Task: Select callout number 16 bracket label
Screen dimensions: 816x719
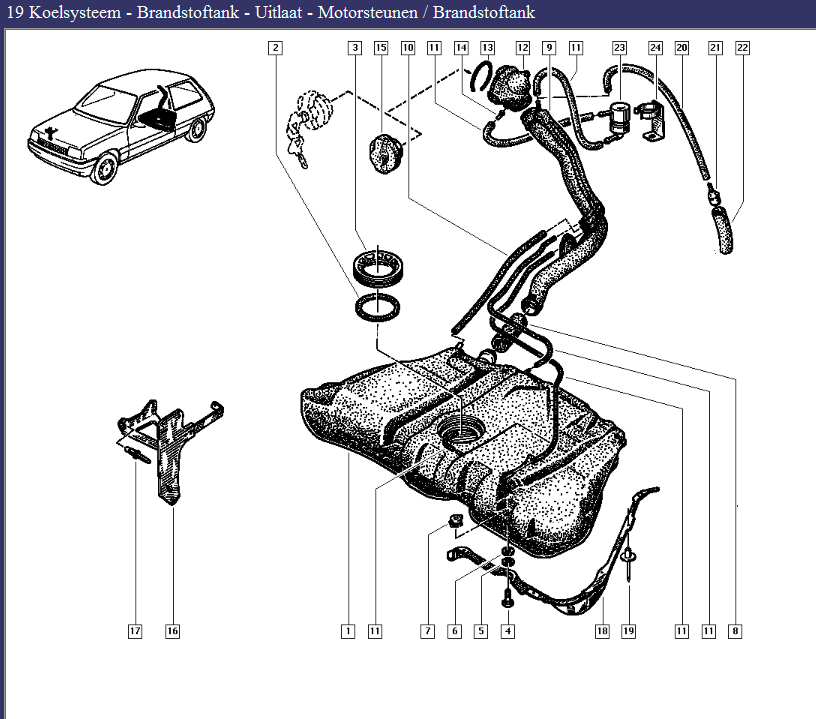Action: [x=172, y=631]
